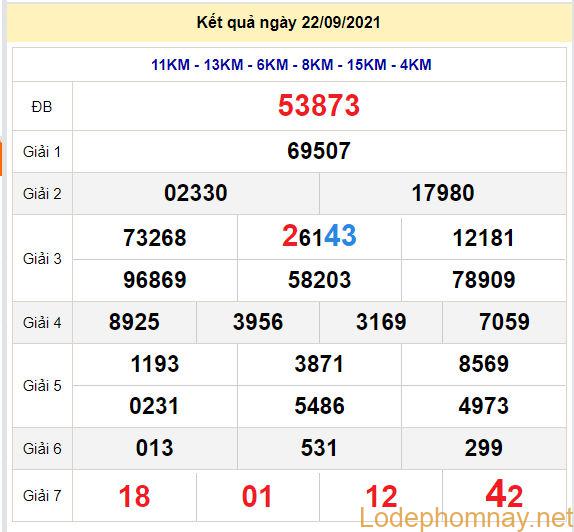574x532 pixels.
Task: Select Giải 4 number 7059
Action: coord(504,322)
